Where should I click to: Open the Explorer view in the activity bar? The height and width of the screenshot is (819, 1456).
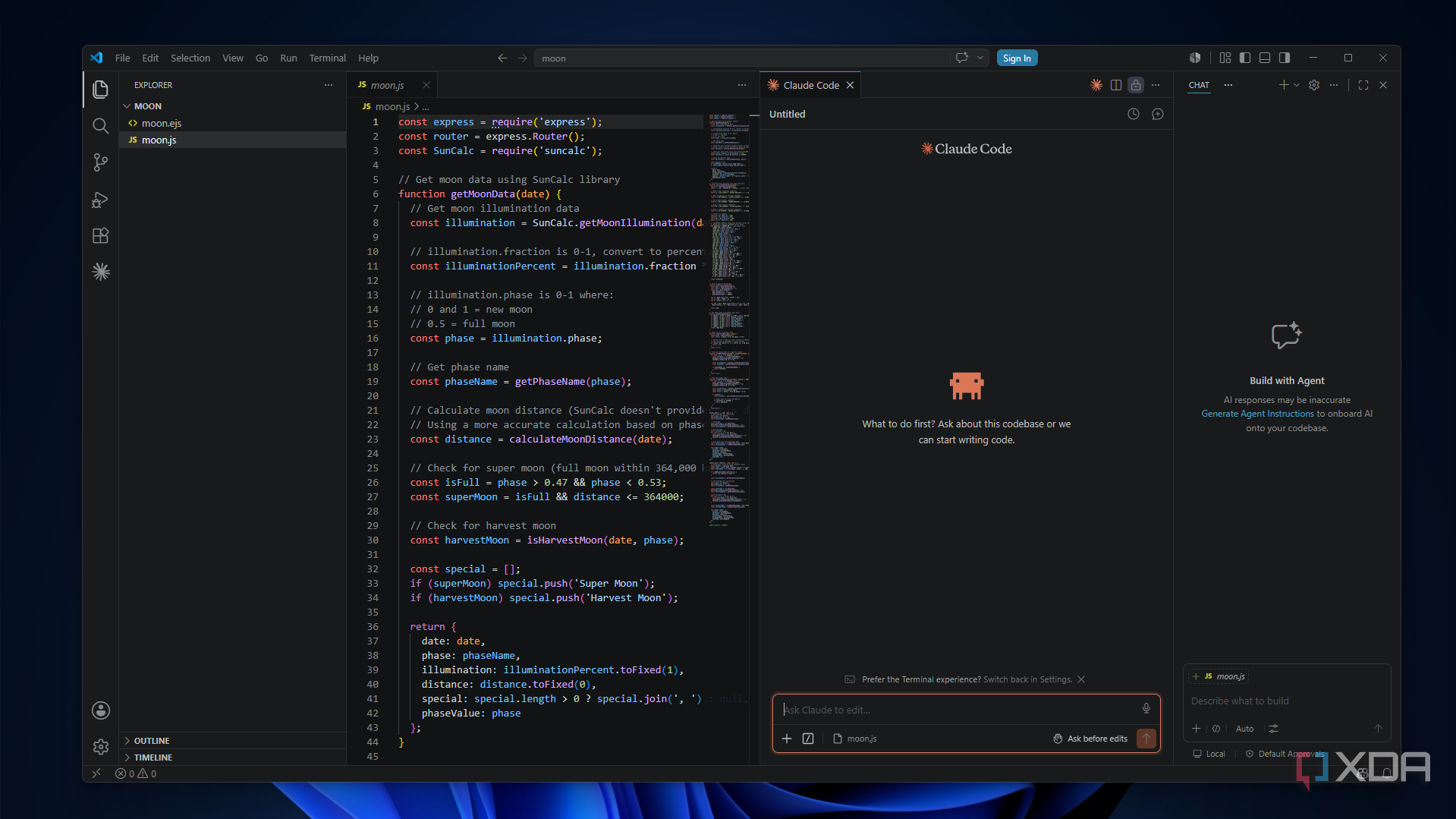point(100,90)
